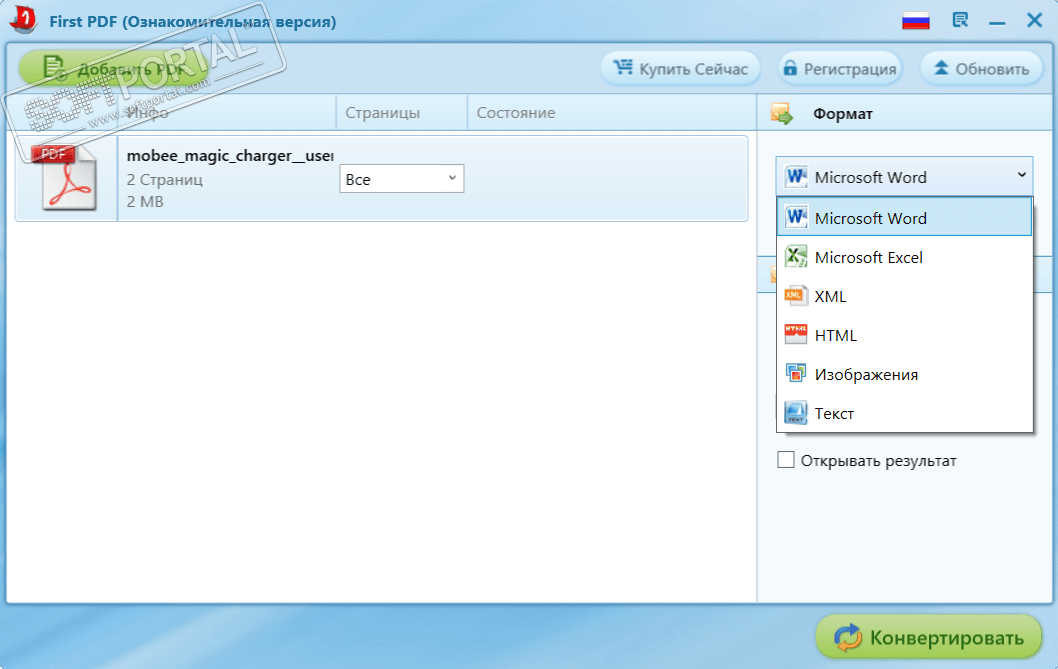Click the Добавить PDF button
This screenshot has width=1058, height=669.
pos(112,69)
